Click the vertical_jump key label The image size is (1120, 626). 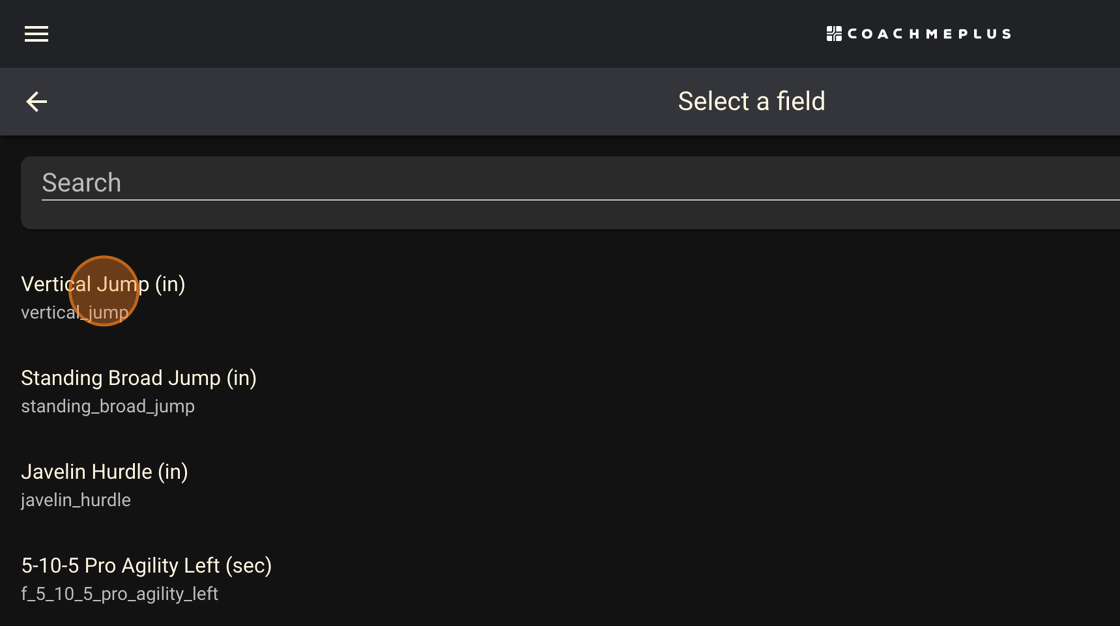(75, 312)
